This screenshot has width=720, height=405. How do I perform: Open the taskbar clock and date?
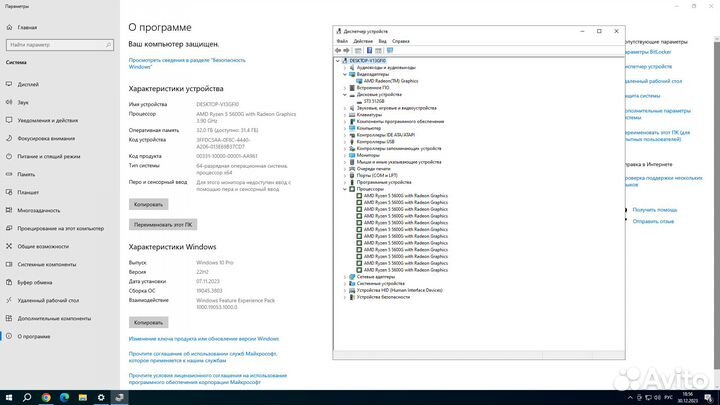688,398
